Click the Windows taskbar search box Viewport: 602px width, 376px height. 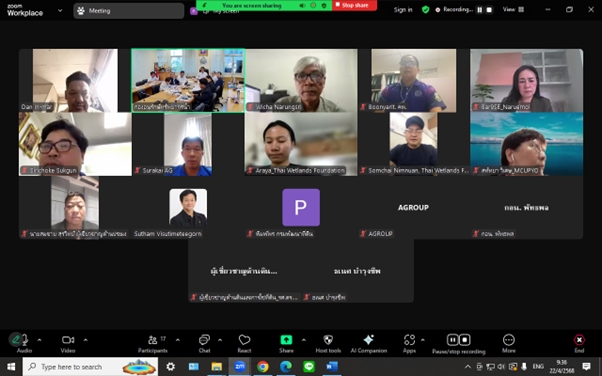point(90,367)
